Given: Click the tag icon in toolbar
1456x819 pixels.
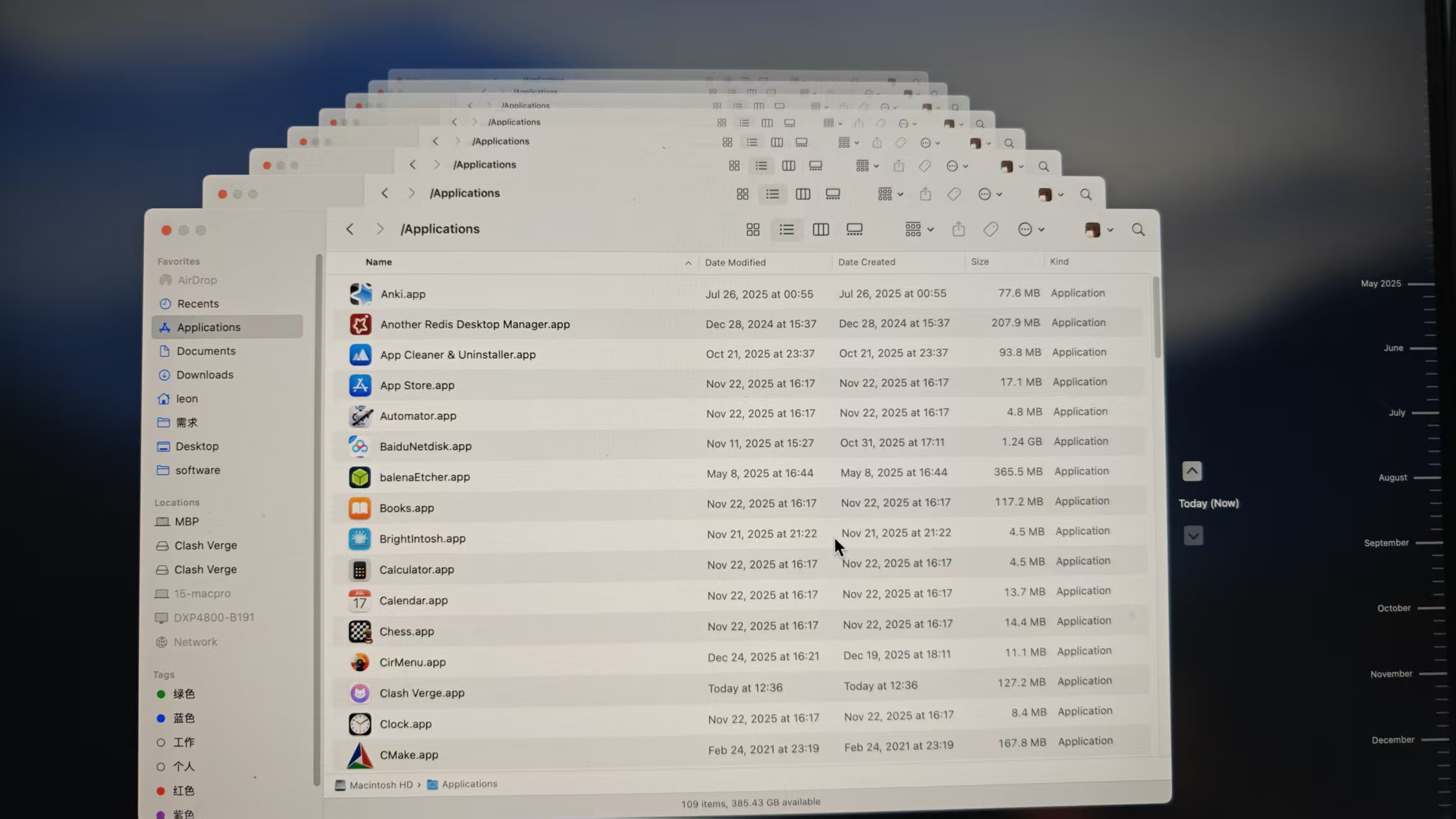Looking at the screenshot, I should pyautogui.click(x=991, y=229).
